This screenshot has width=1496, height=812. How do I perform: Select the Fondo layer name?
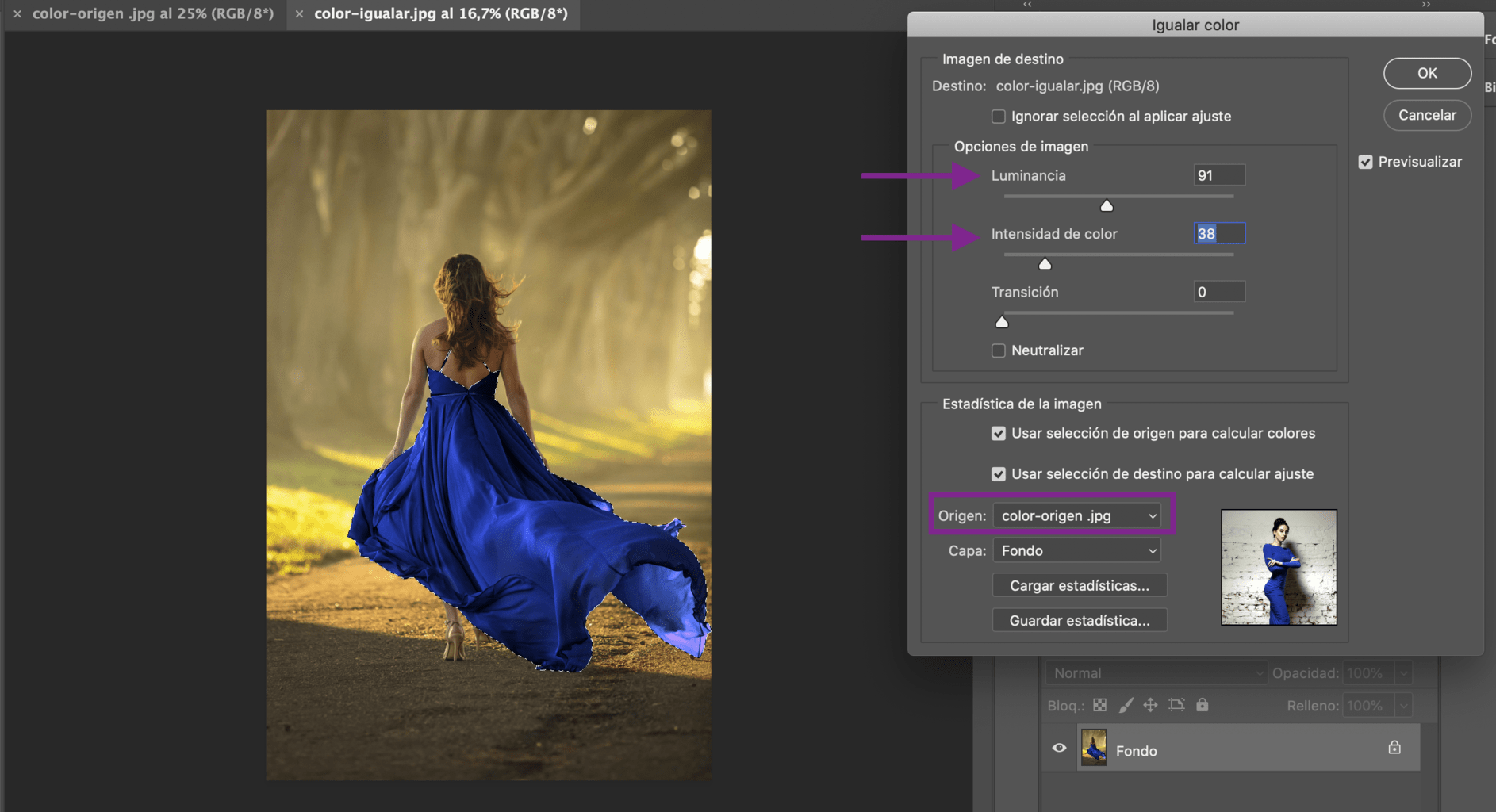pos(1136,751)
